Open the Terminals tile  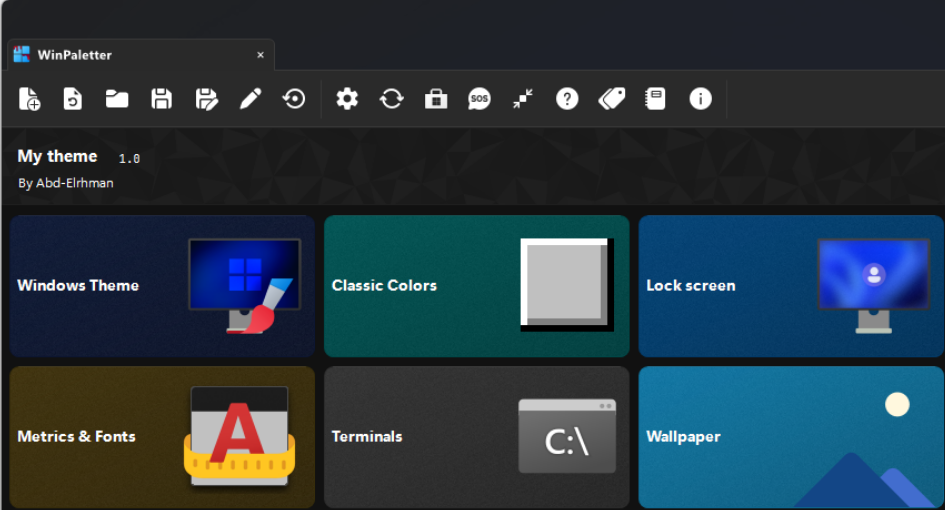point(476,437)
